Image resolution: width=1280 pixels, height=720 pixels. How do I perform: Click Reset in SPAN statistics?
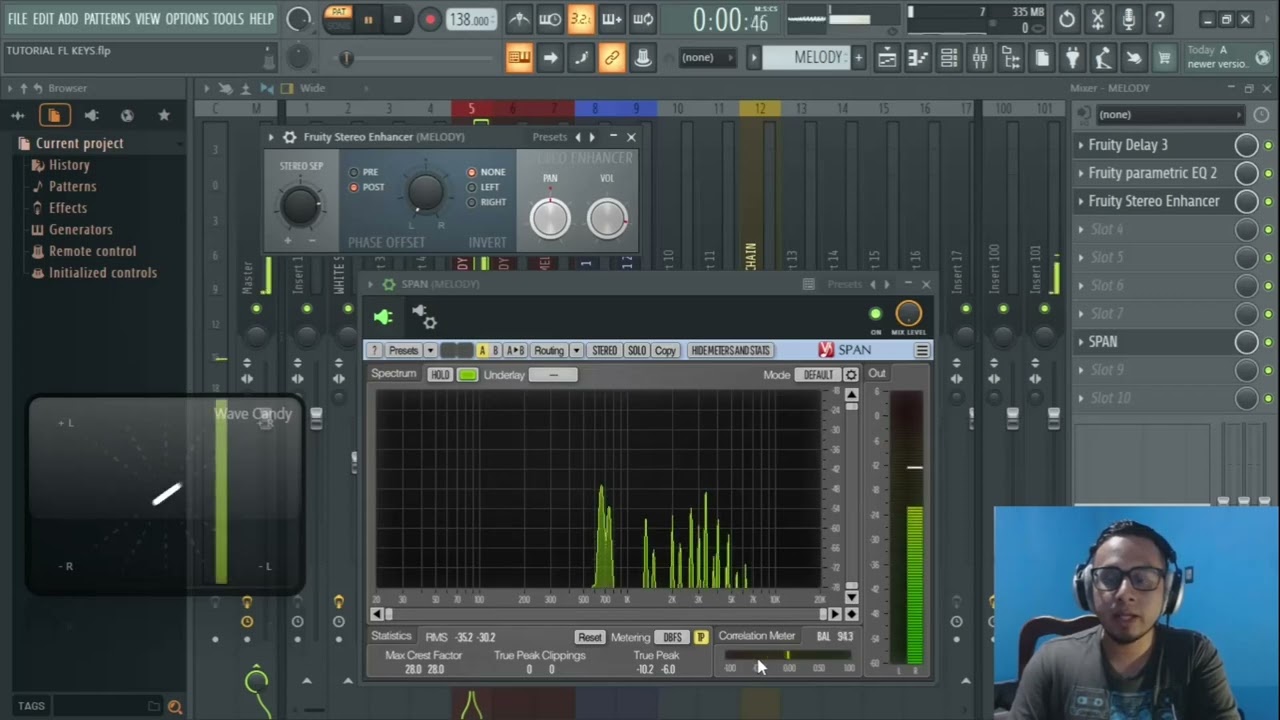click(x=590, y=637)
